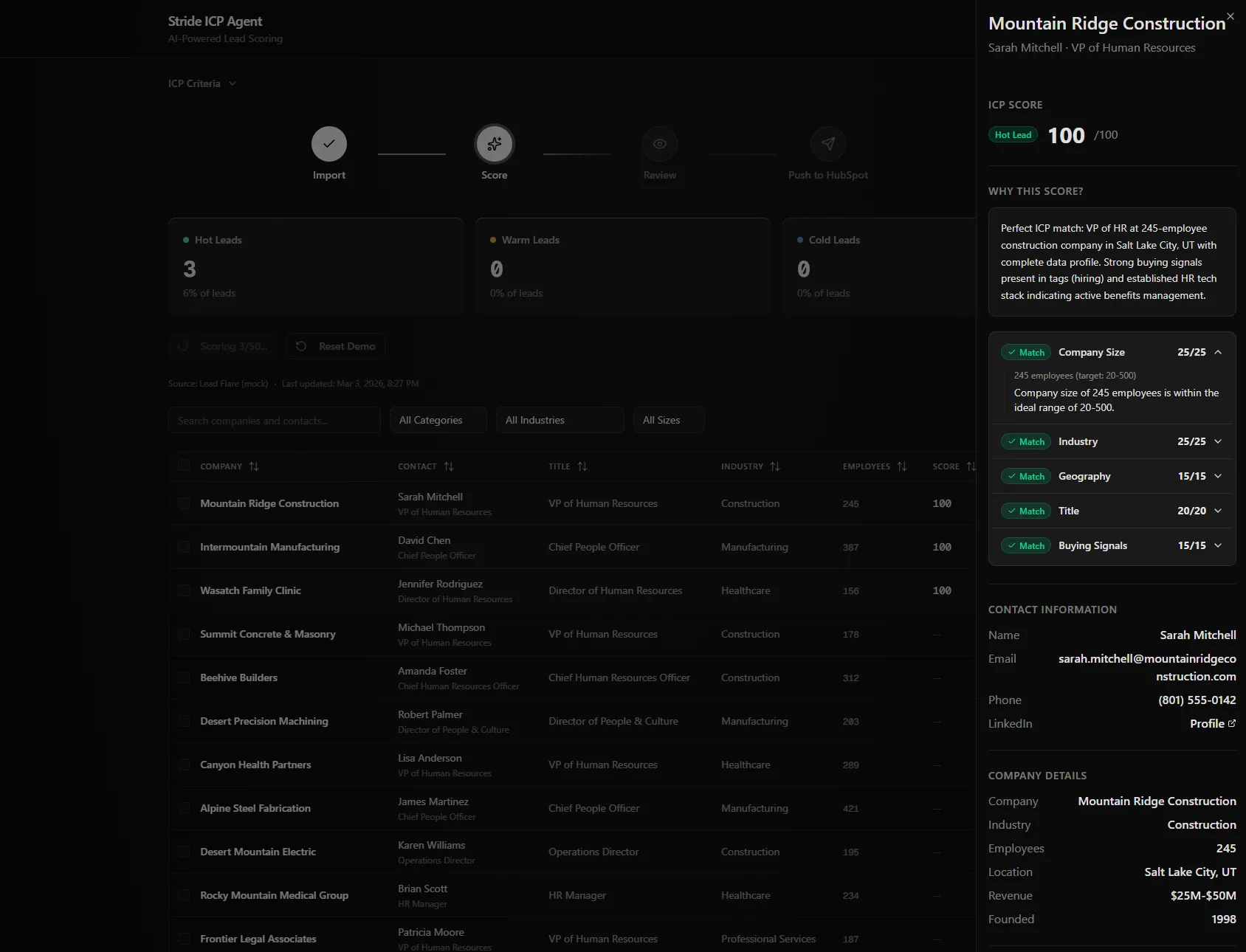
Task: Click the search companies and contacts field
Action: [x=274, y=421]
